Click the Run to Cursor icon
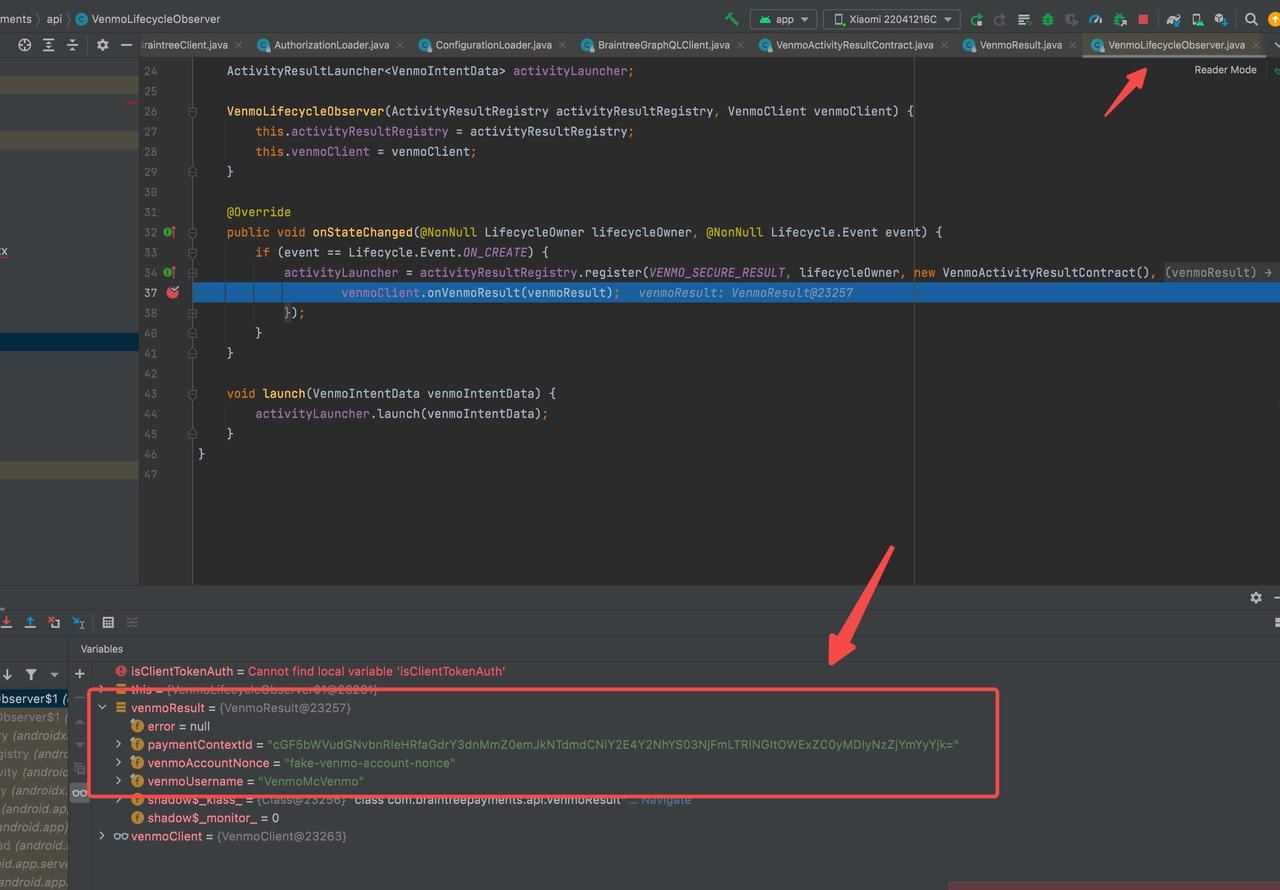 click(x=78, y=622)
